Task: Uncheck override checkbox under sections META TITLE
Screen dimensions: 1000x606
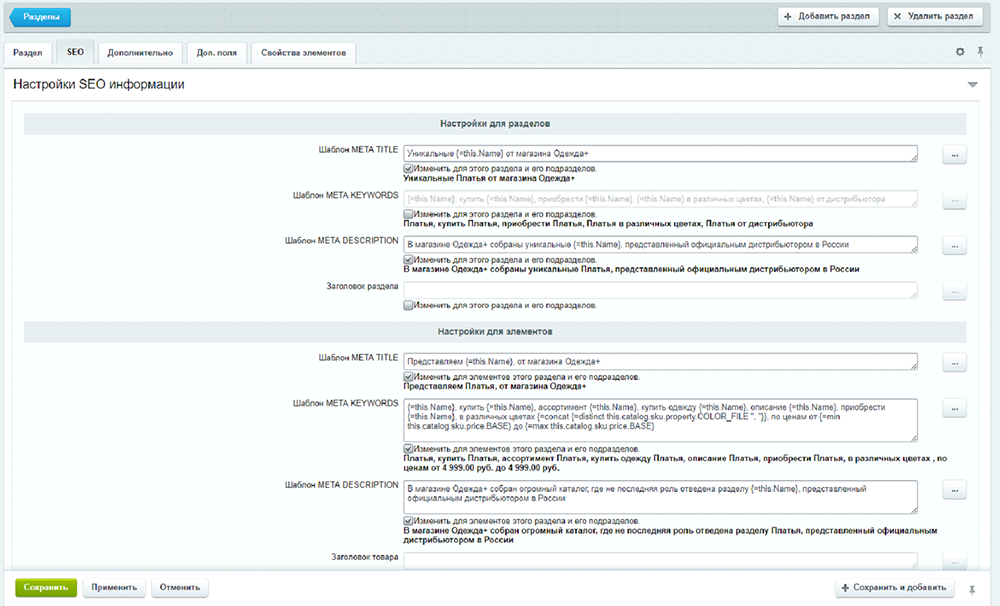Action: pyautogui.click(x=408, y=168)
